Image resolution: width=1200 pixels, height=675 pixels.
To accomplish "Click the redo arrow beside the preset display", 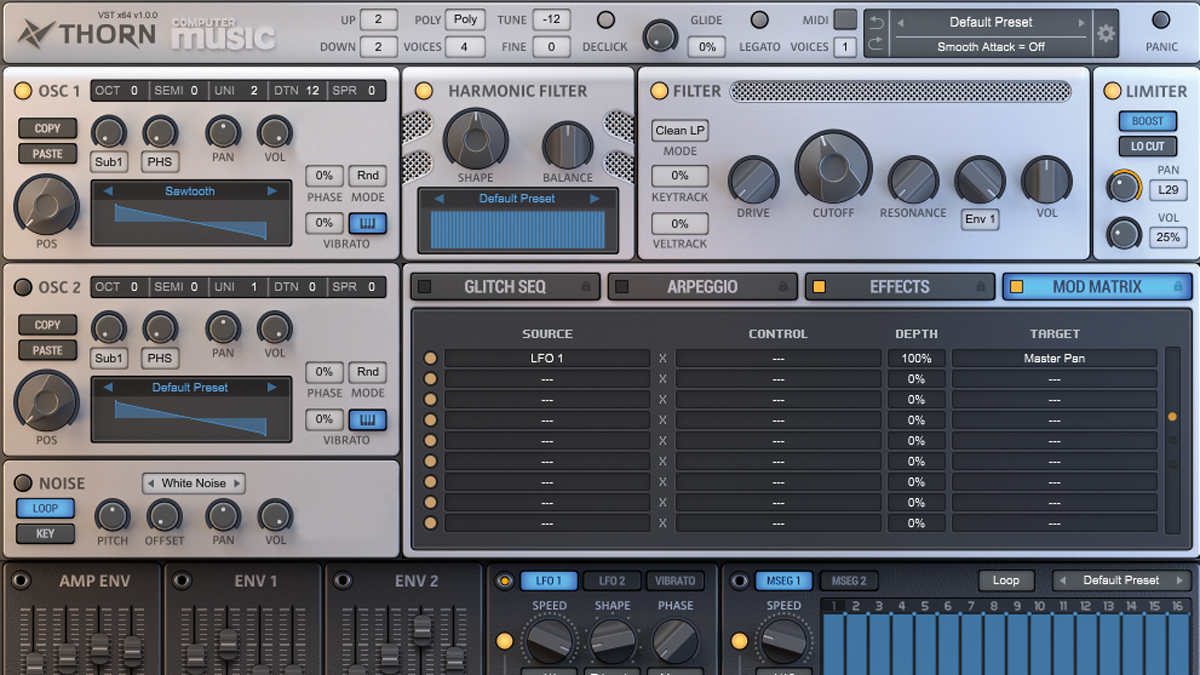I will (877, 43).
